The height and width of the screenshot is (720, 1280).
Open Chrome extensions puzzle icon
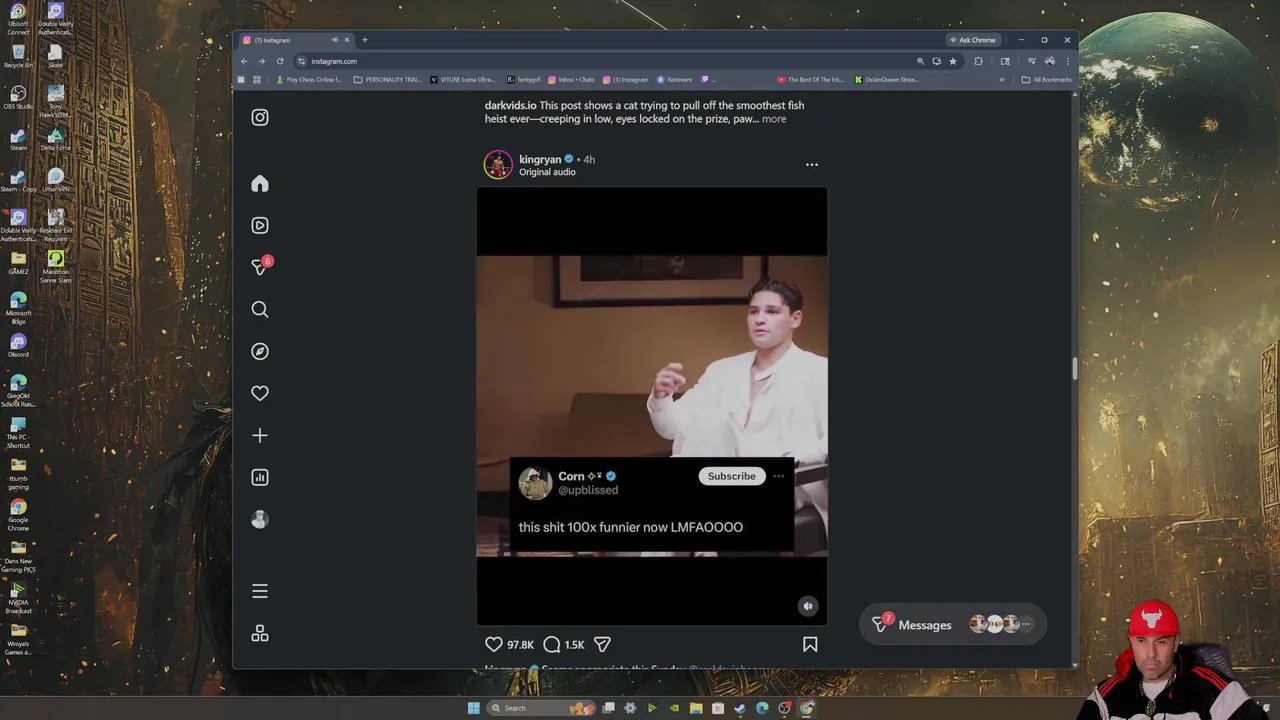[979, 61]
